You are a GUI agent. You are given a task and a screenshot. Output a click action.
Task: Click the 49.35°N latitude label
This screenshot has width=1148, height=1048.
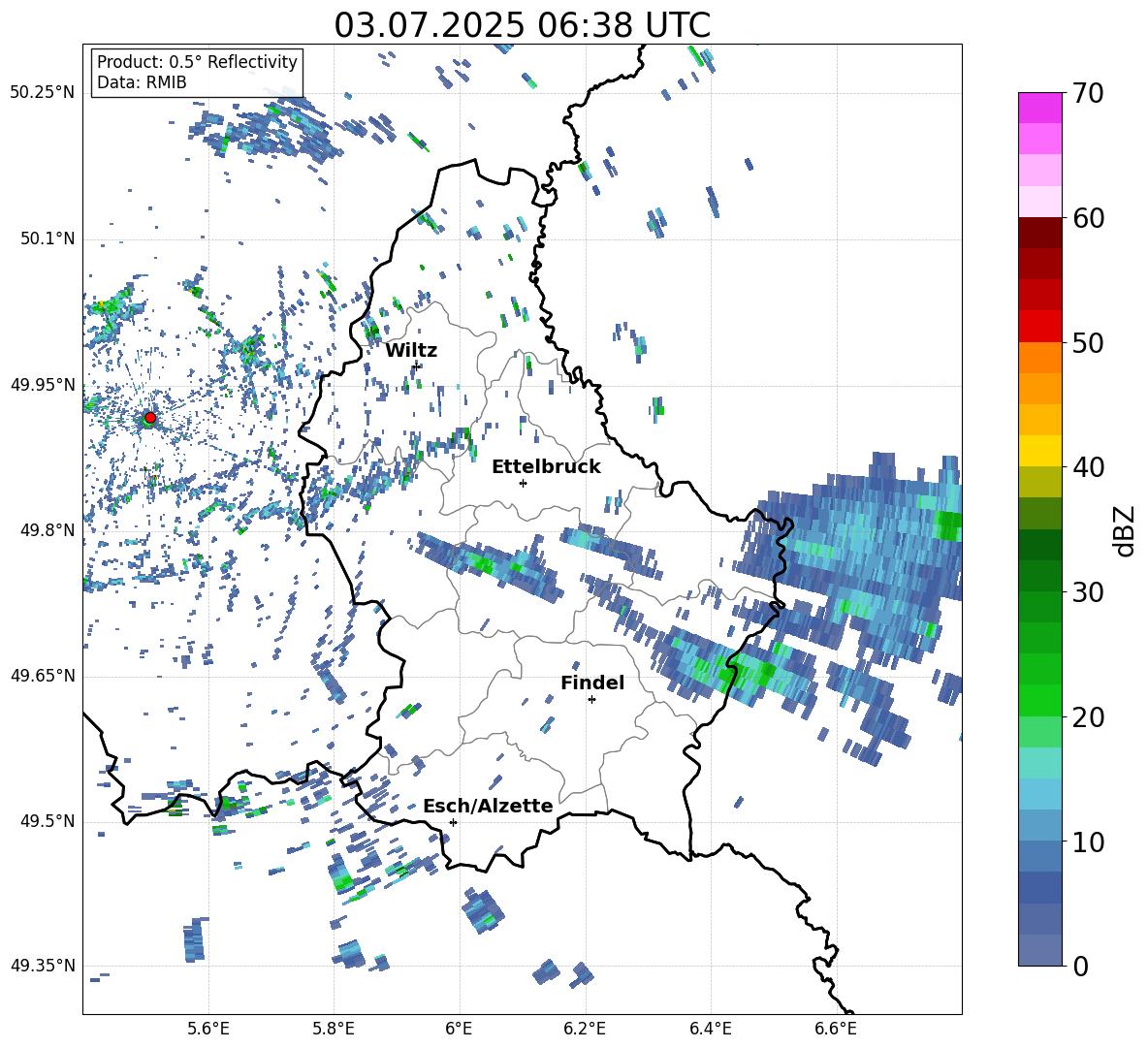(x=43, y=966)
